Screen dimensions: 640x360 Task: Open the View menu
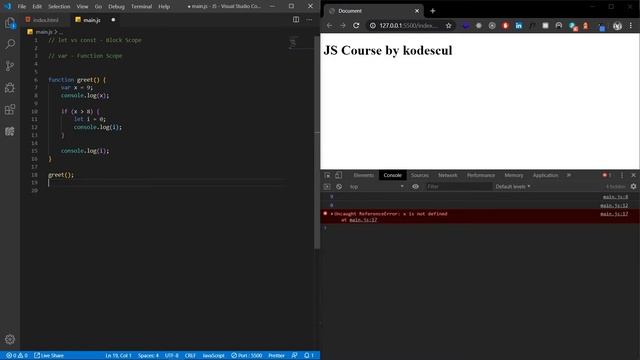tap(82, 7)
